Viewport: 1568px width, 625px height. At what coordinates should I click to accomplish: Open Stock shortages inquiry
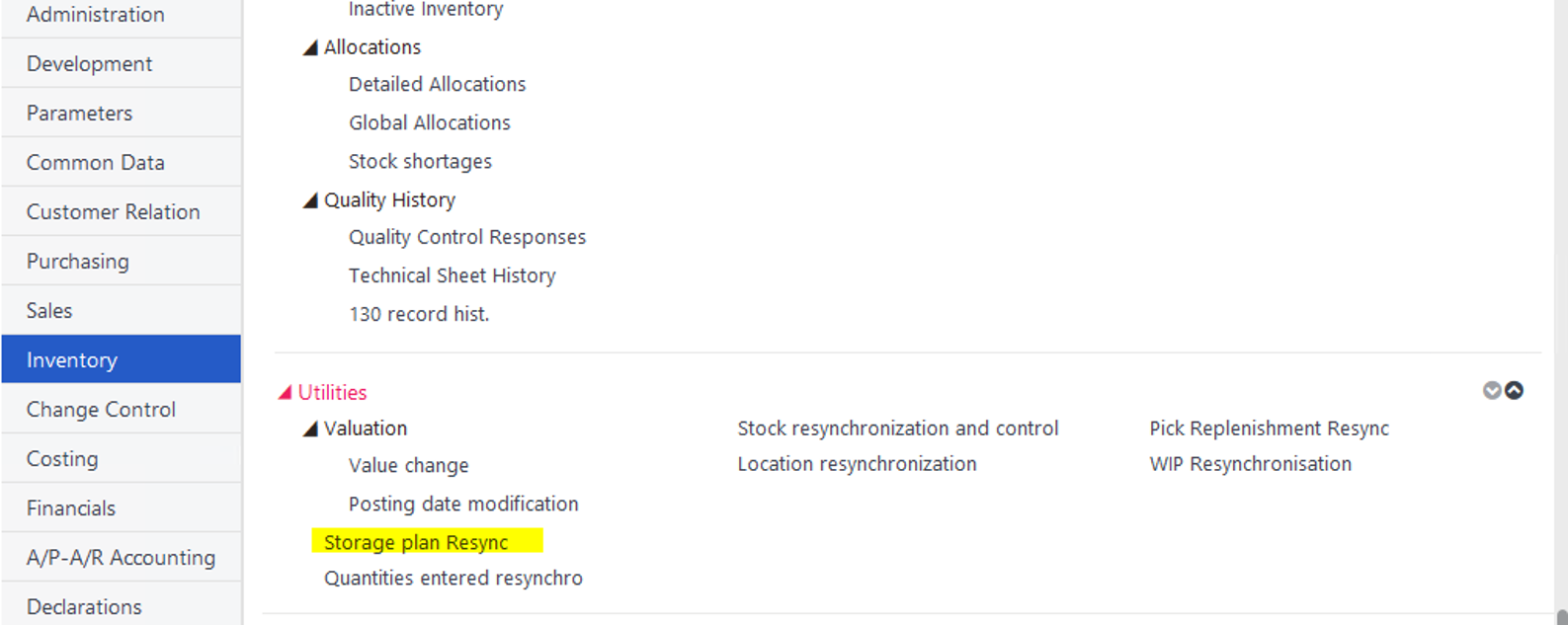420,162
